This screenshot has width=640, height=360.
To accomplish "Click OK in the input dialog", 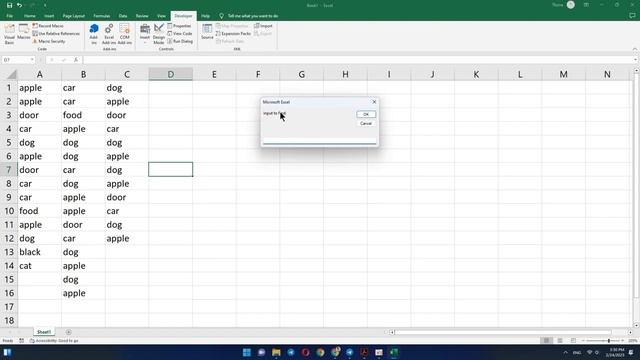I will click(x=366, y=114).
